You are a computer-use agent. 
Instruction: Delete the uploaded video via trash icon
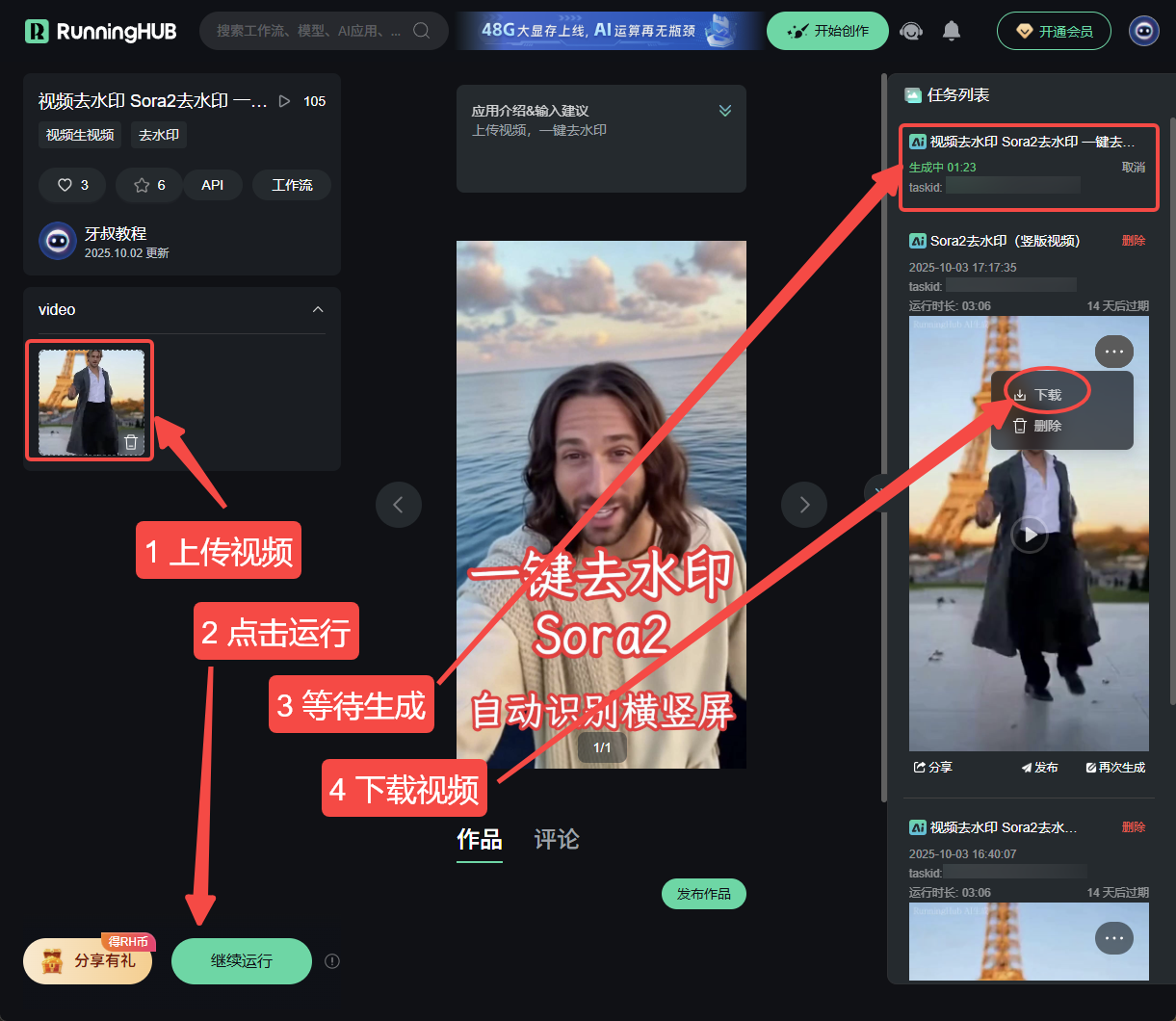click(132, 442)
